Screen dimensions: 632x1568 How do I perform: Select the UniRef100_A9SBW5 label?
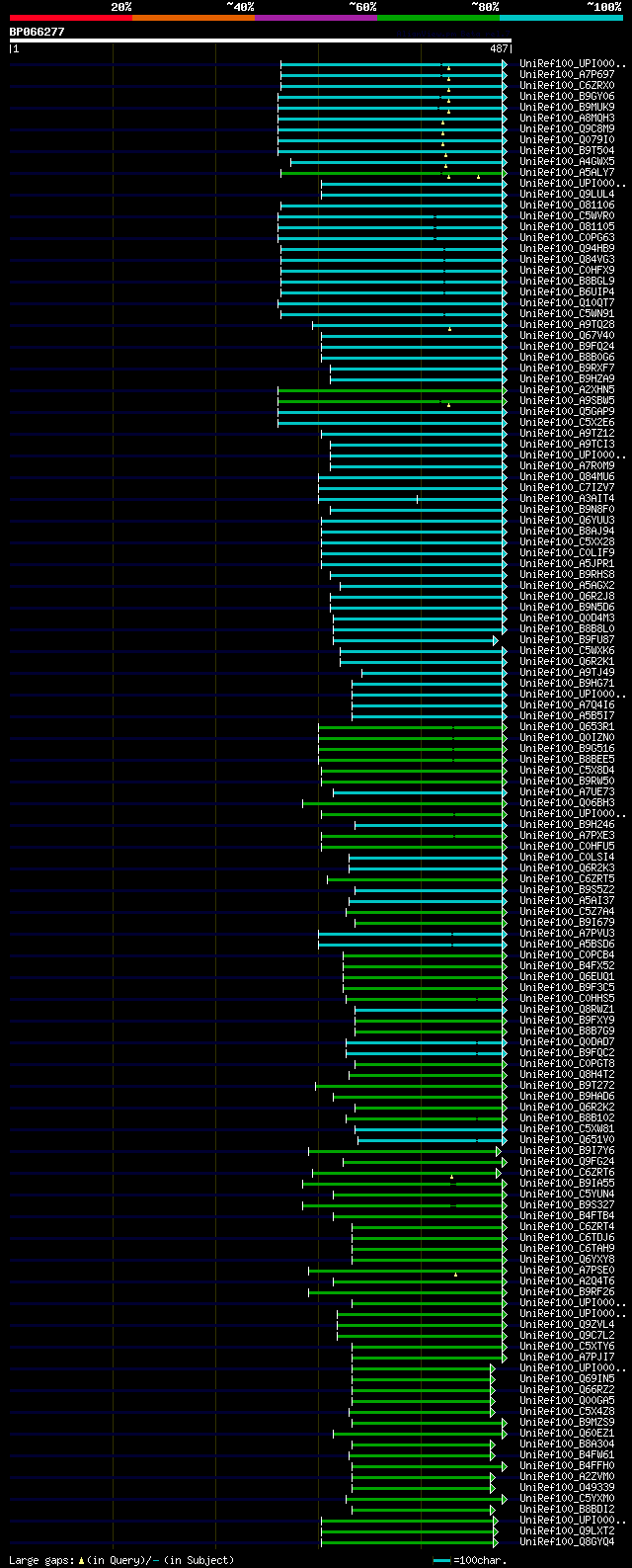[567, 400]
